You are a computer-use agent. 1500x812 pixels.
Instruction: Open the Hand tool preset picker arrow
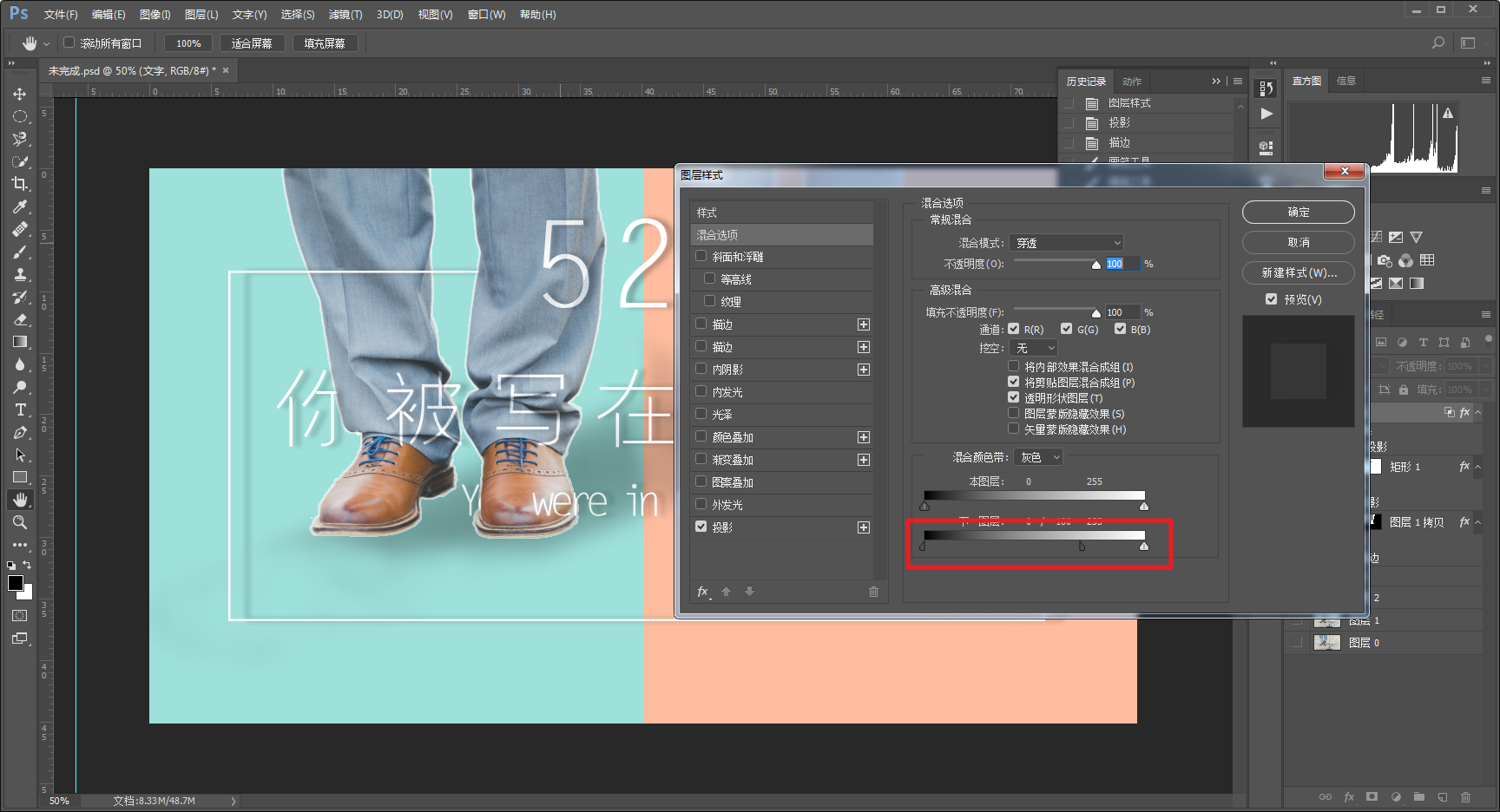point(46,43)
